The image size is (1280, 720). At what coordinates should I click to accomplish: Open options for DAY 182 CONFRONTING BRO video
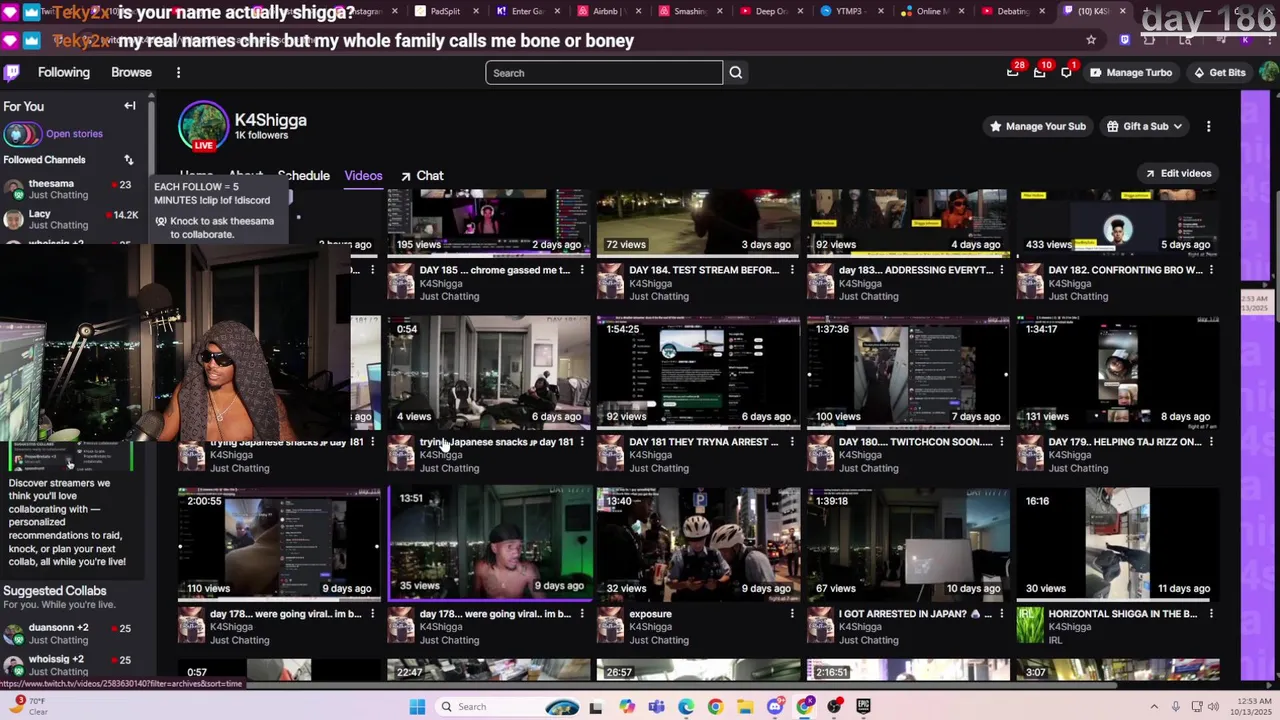pyautogui.click(x=1211, y=270)
